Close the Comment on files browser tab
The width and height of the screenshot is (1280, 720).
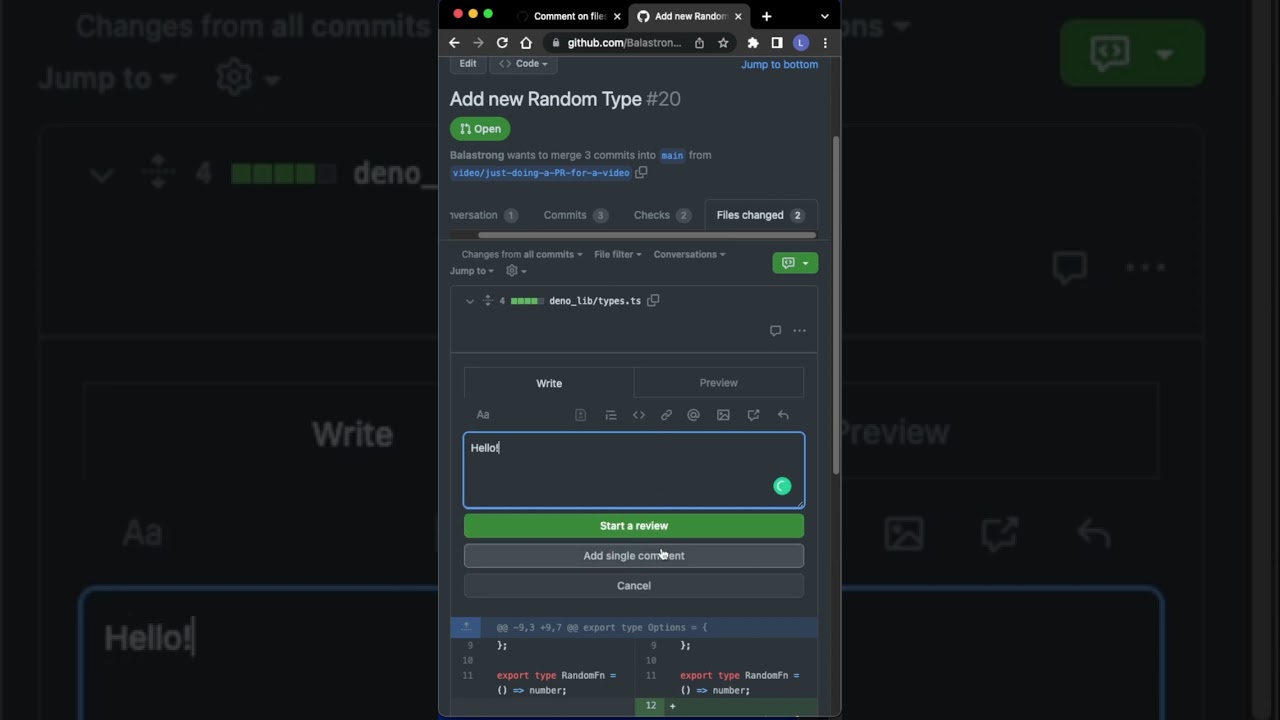click(617, 16)
